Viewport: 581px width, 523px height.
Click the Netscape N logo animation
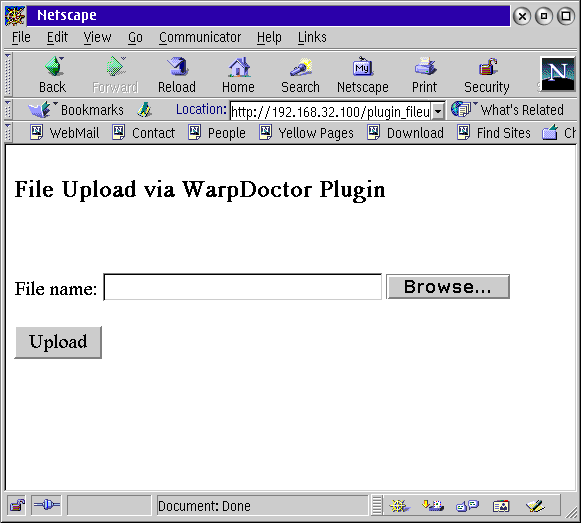pyautogui.click(x=558, y=74)
